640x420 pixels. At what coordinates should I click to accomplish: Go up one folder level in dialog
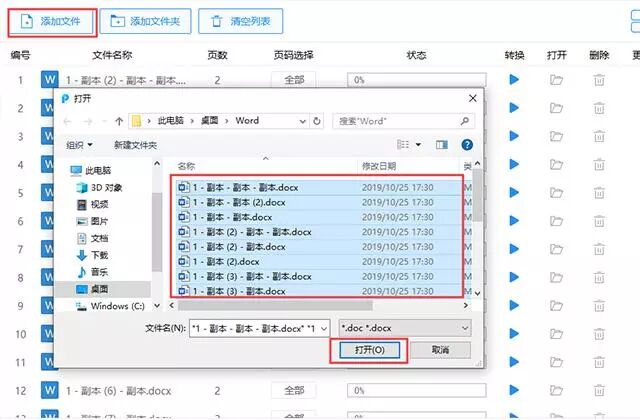[119, 121]
